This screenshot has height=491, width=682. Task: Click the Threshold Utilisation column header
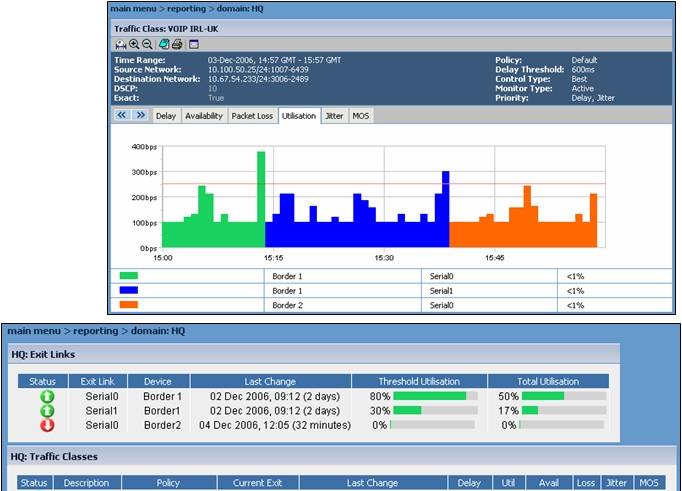click(x=419, y=381)
